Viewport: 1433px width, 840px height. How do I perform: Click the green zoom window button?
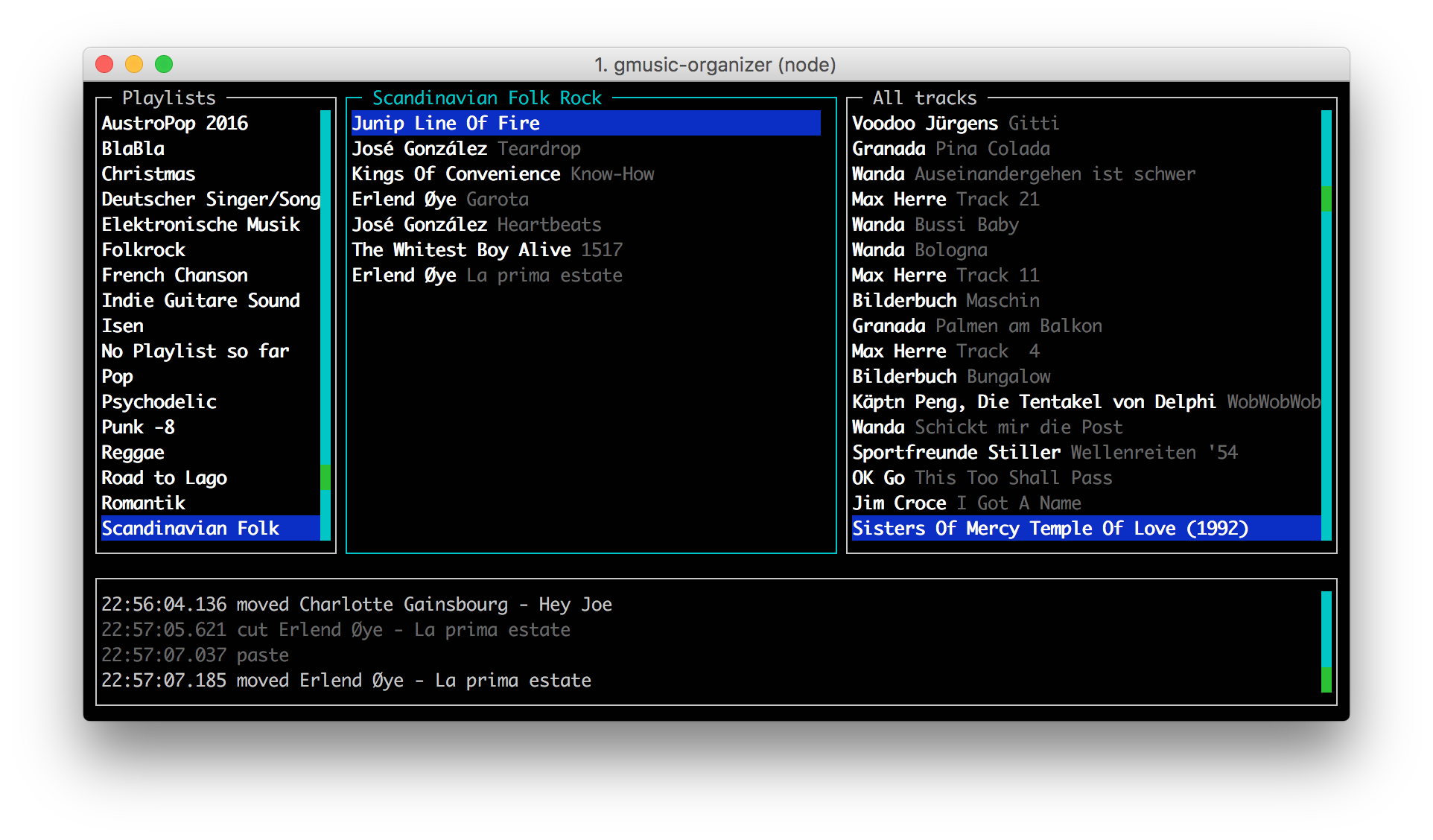164,65
